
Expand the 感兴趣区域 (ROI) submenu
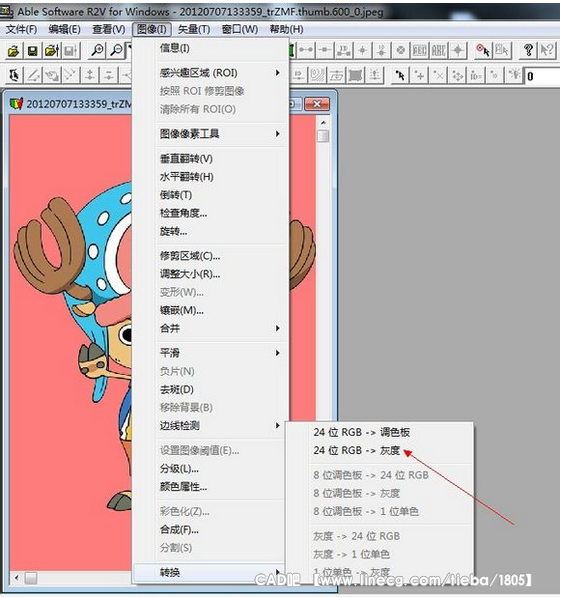pos(220,73)
